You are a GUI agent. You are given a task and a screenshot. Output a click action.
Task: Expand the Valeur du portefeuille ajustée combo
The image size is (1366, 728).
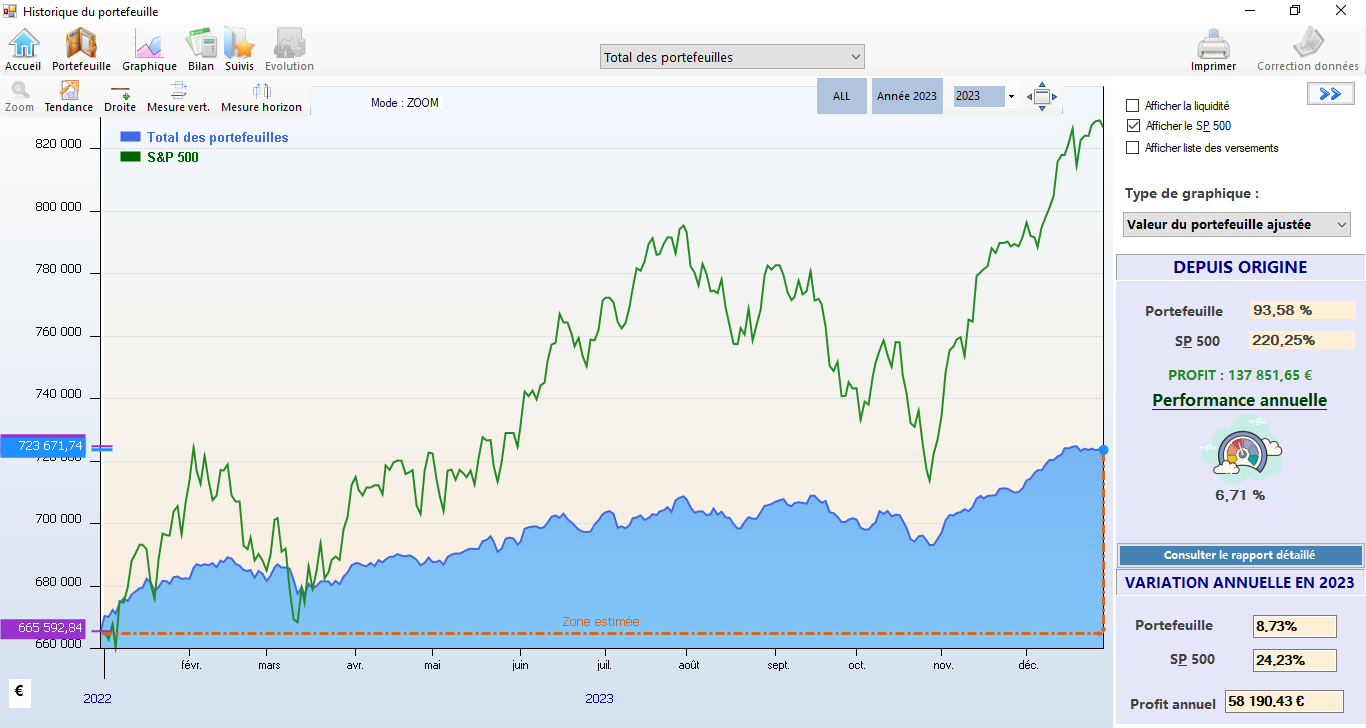pyautogui.click(x=1237, y=225)
